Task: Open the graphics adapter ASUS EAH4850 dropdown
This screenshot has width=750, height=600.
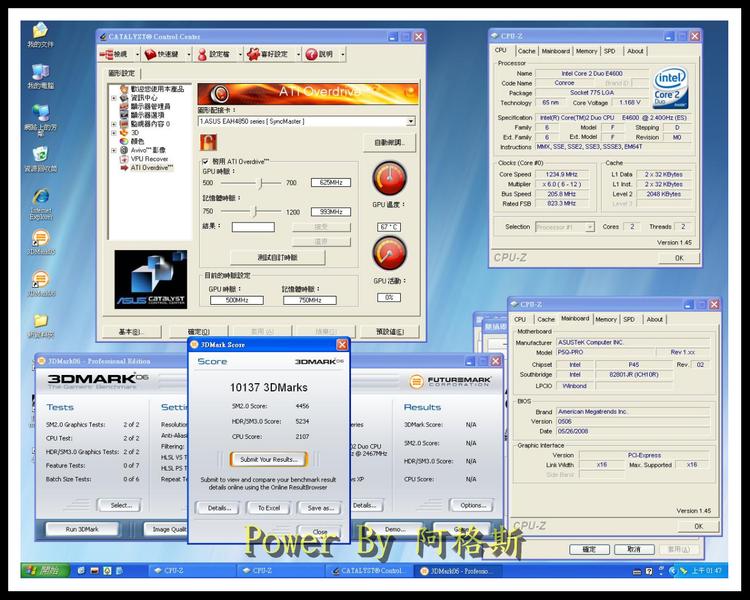Action: [x=410, y=122]
